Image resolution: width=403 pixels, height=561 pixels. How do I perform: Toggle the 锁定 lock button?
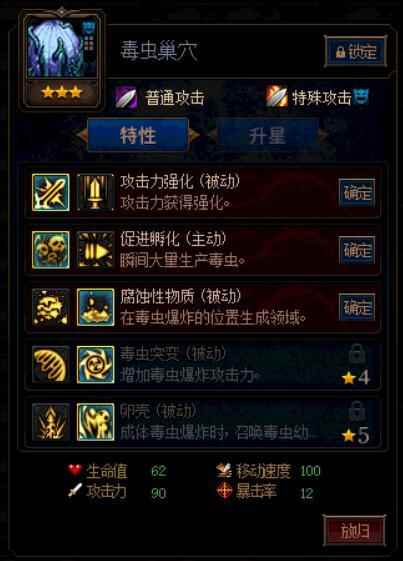click(355, 51)
